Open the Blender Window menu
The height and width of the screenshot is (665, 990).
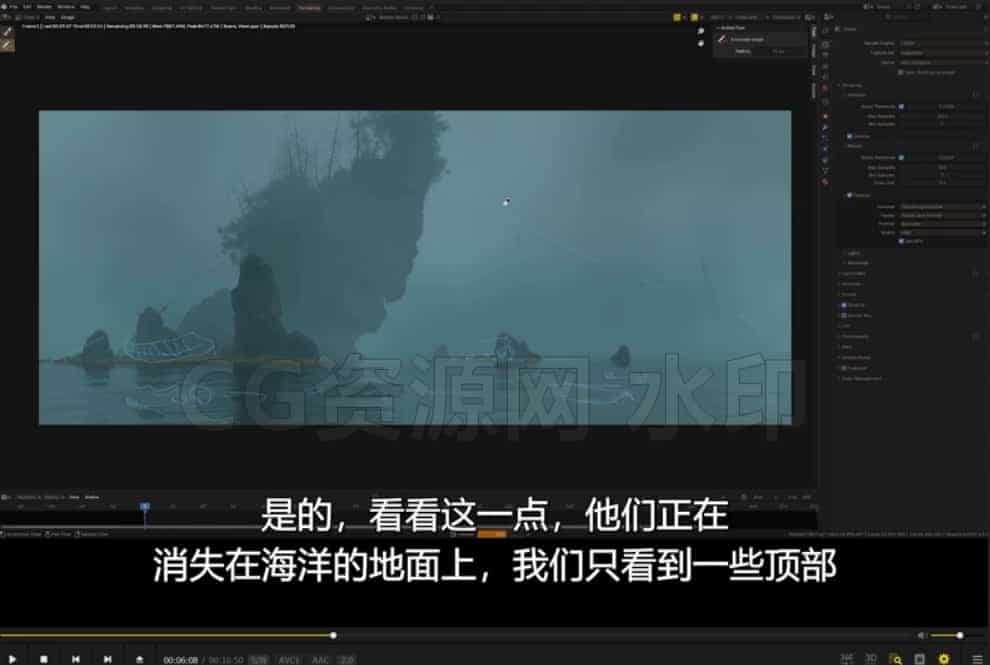click(x=66, y=7)
